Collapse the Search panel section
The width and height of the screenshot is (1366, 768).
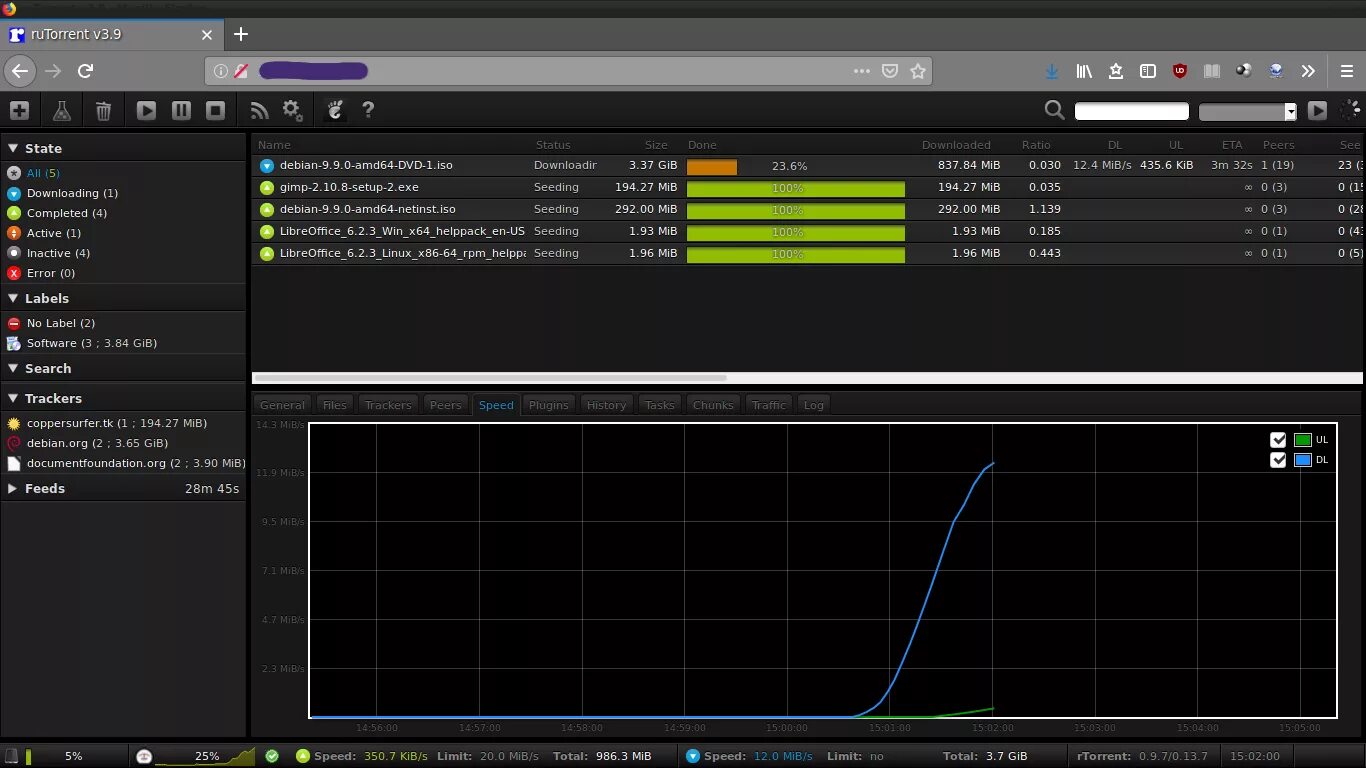click(123, 368)
